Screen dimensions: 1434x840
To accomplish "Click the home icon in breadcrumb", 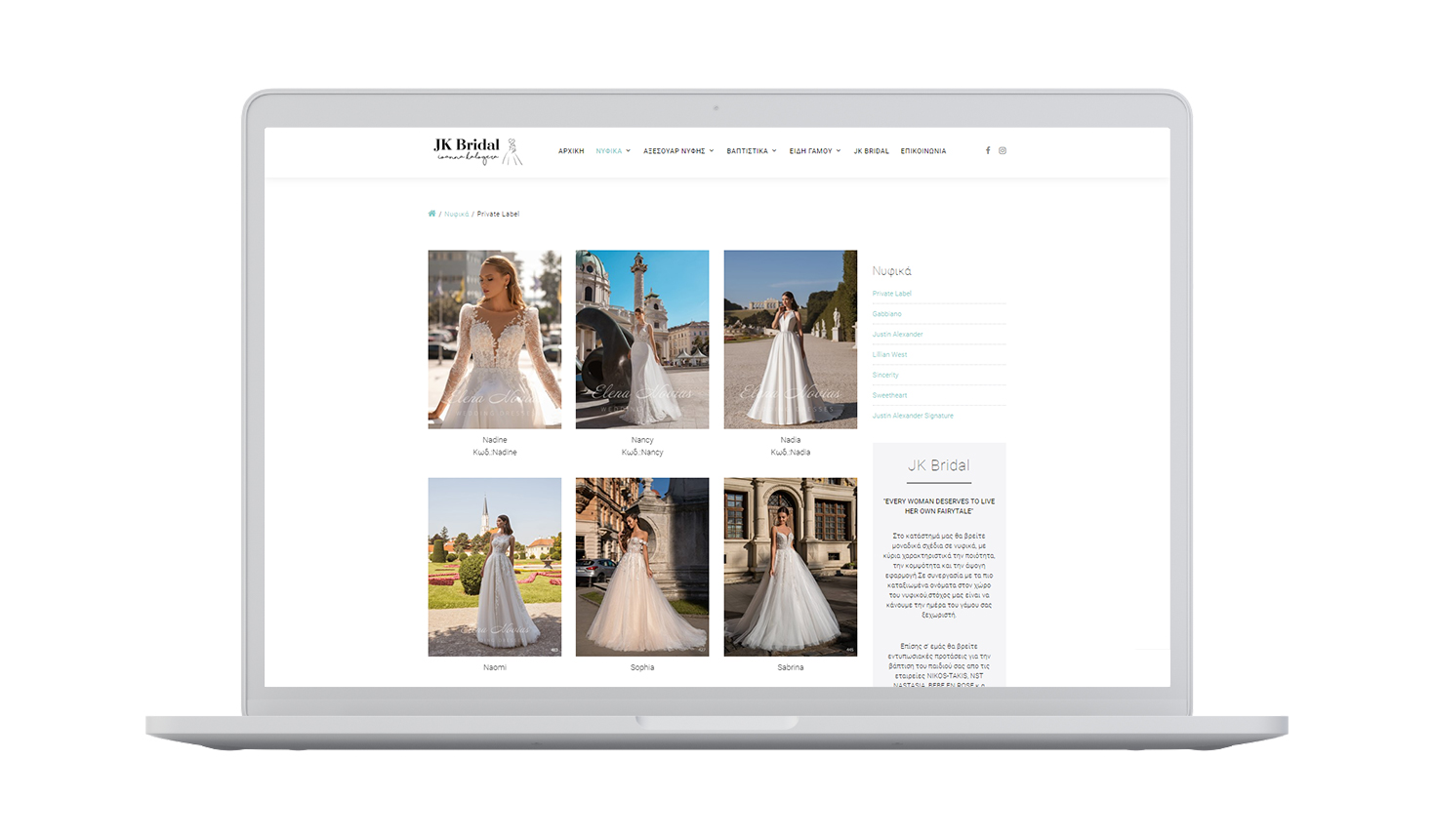I will (x=431, y=214).
